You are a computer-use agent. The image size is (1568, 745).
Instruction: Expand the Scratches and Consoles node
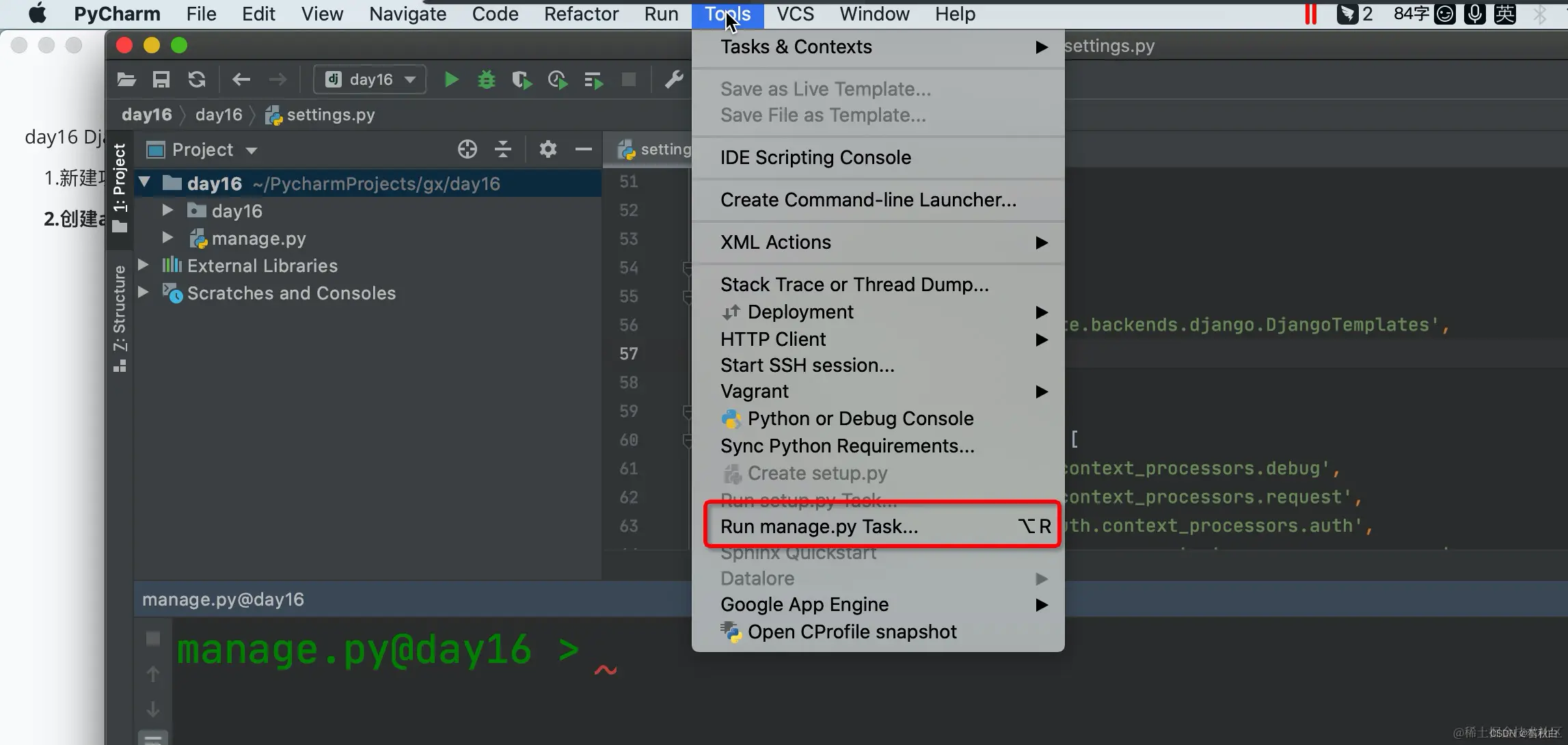[x=144, y=293]
